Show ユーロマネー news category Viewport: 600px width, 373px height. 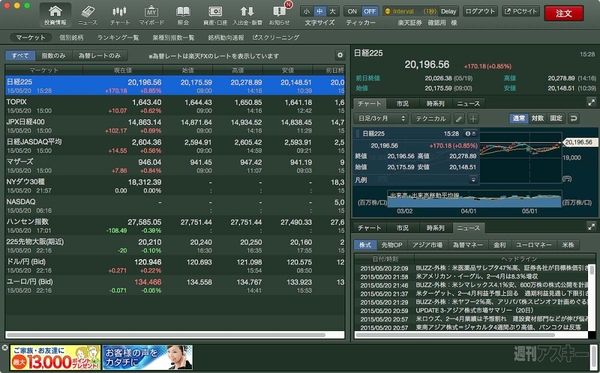[x=533, y=245]
